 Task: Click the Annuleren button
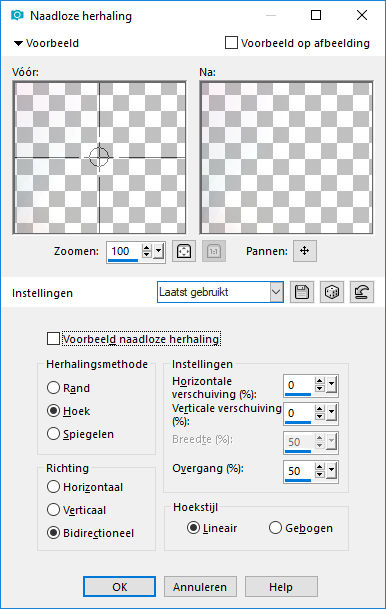[200, 586]
